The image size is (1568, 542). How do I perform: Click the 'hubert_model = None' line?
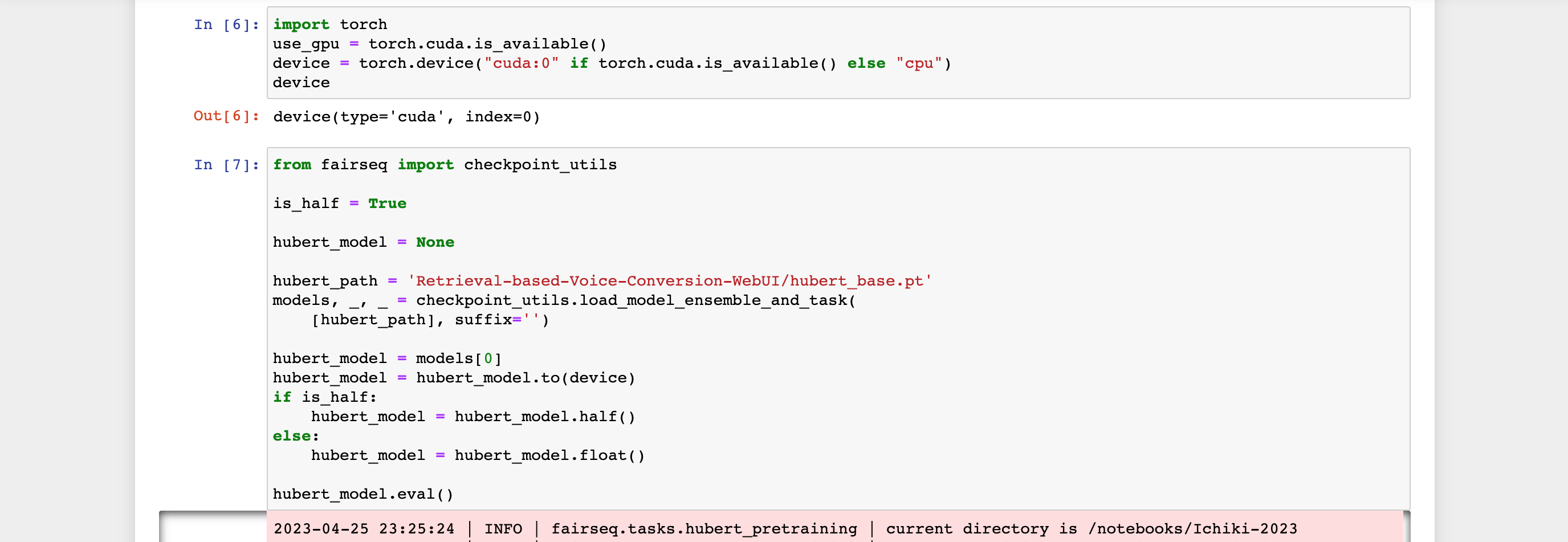tap(364, 242)
